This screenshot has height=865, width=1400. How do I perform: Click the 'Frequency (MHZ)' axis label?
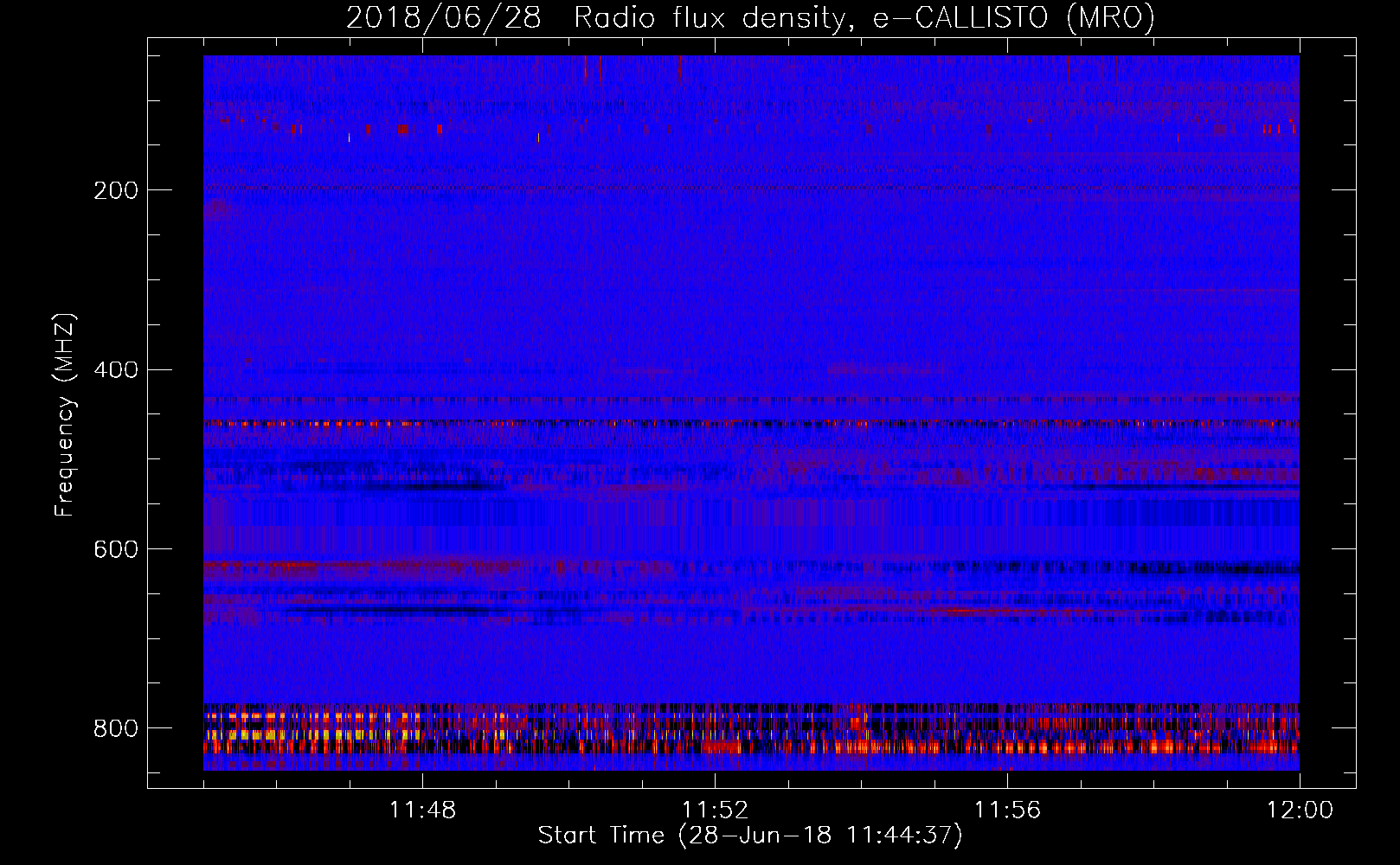pos(65,414)
